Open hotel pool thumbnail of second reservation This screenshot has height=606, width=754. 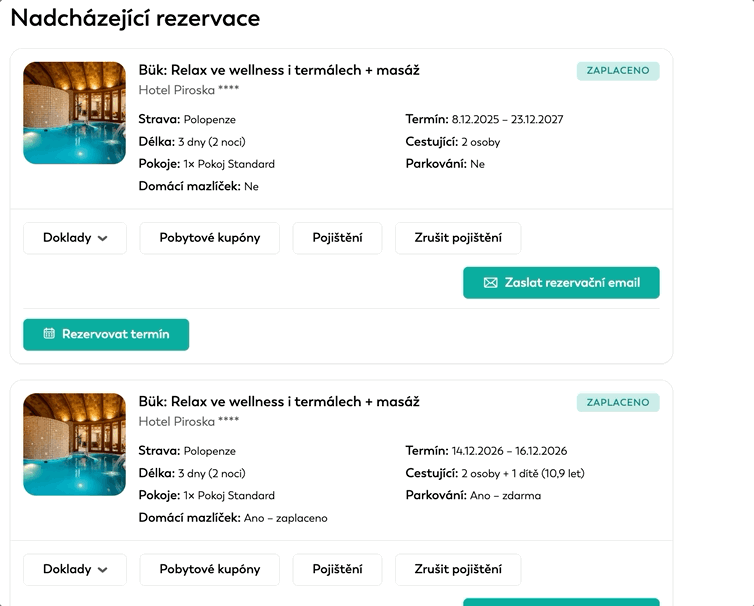[75, 444]
